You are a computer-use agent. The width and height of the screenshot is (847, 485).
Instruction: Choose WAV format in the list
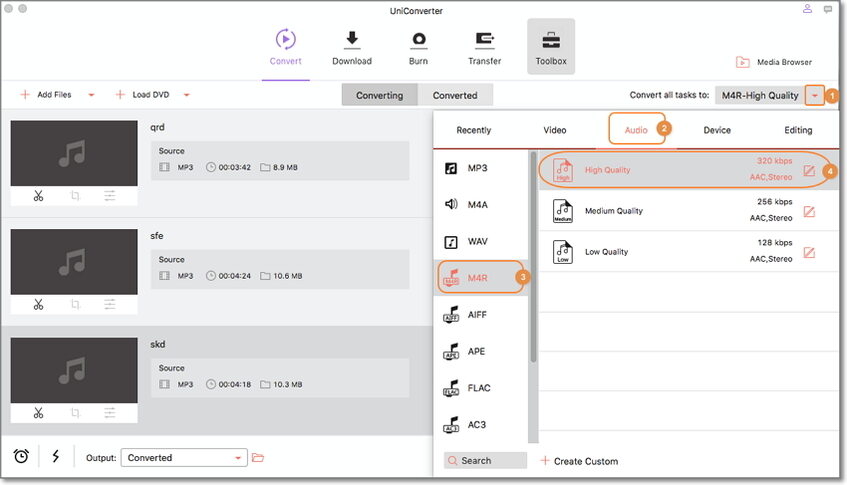tap(481, 241)
